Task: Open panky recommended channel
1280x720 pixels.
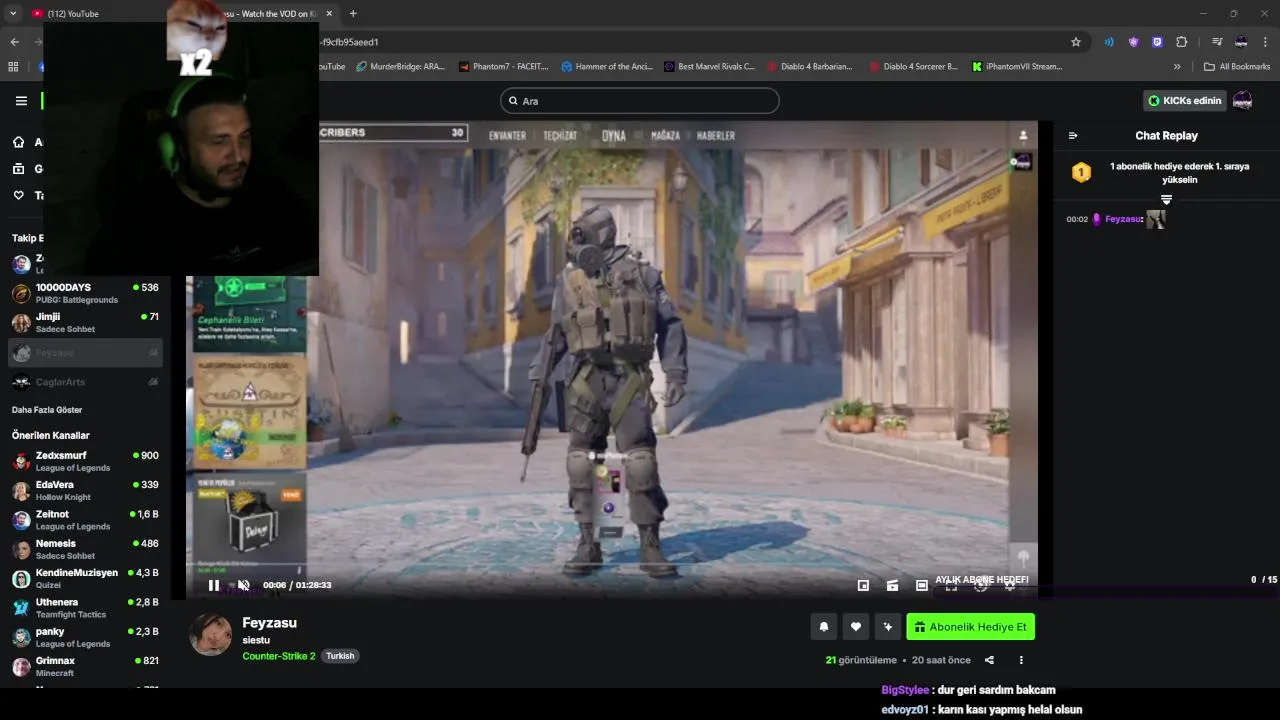Action: point(86,637)
